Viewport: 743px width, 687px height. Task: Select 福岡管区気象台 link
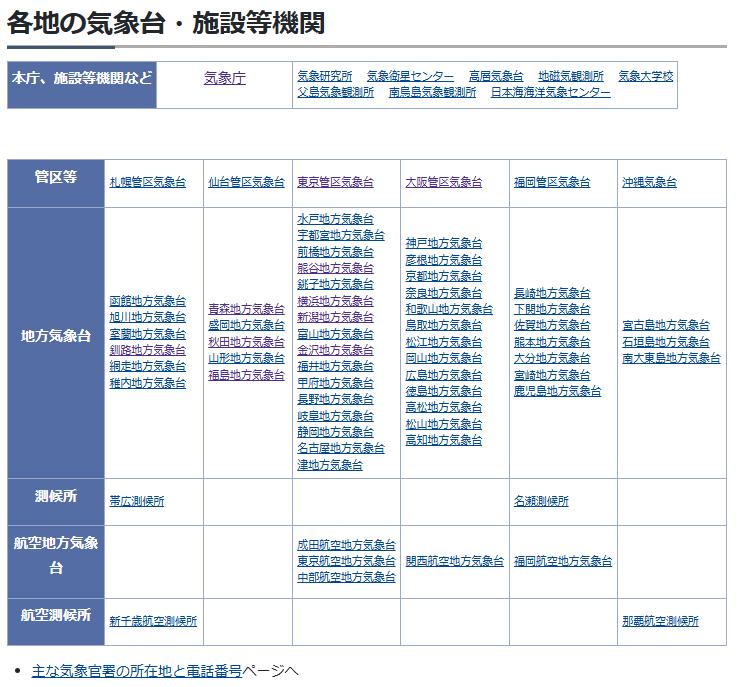(x=552, y=182)
